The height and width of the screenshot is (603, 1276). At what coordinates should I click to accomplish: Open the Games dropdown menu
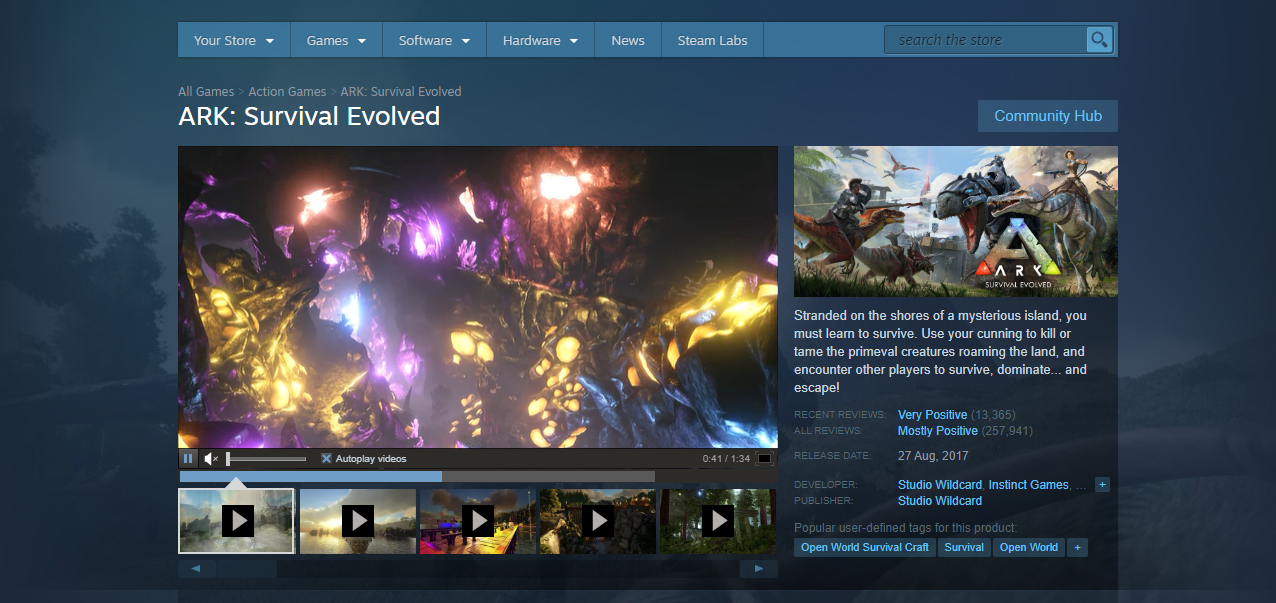click(x=336, y=41)
